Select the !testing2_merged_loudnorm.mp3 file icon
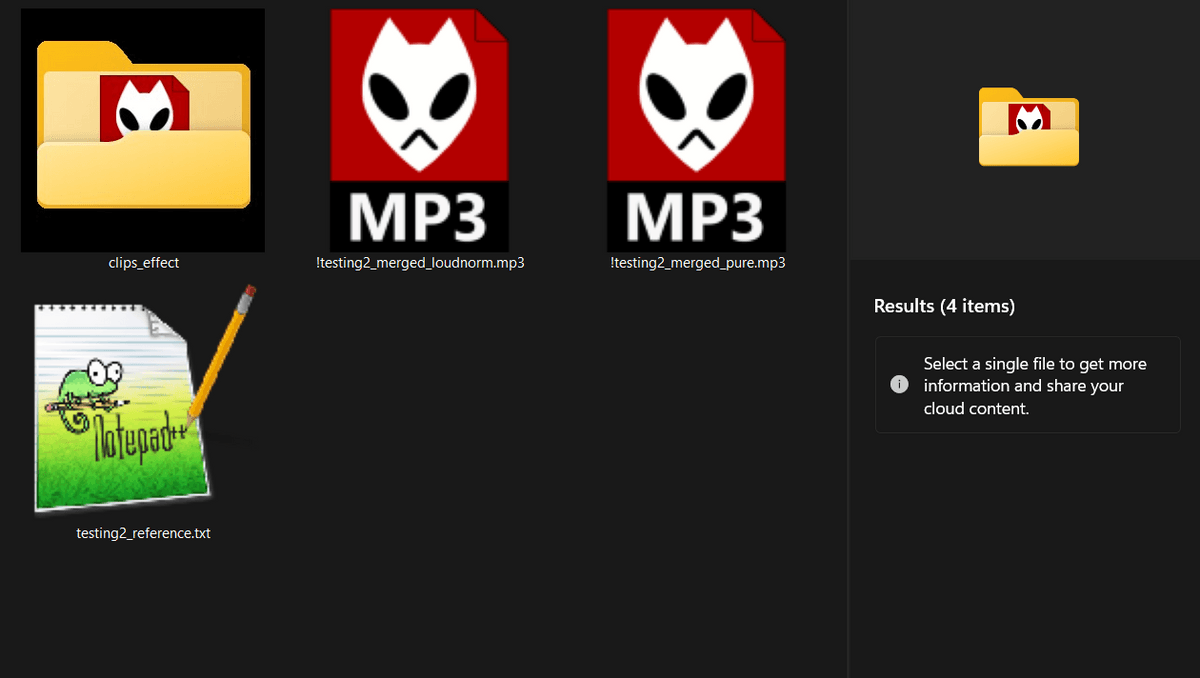The height and width of the screenshot is (678, 1200). tap(419, 130)
